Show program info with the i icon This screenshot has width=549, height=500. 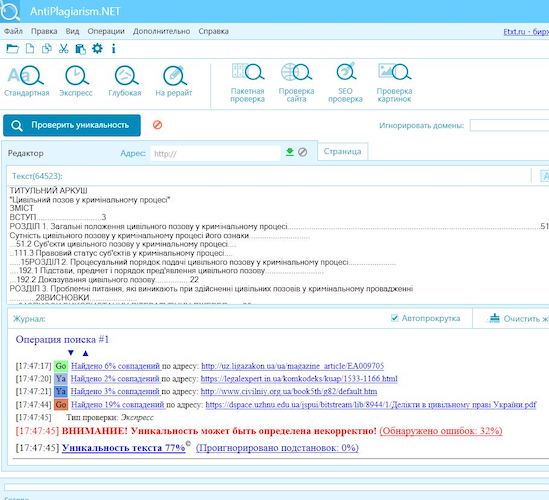click(x=113, y=49)
